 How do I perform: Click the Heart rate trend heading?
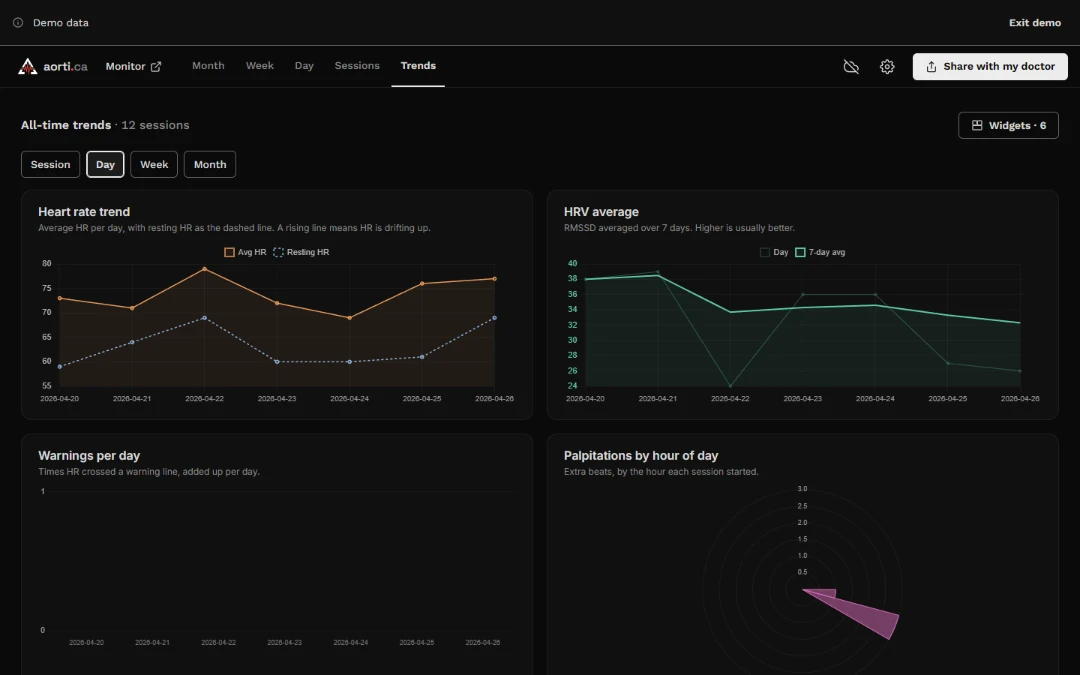click(x=84, y=211)
